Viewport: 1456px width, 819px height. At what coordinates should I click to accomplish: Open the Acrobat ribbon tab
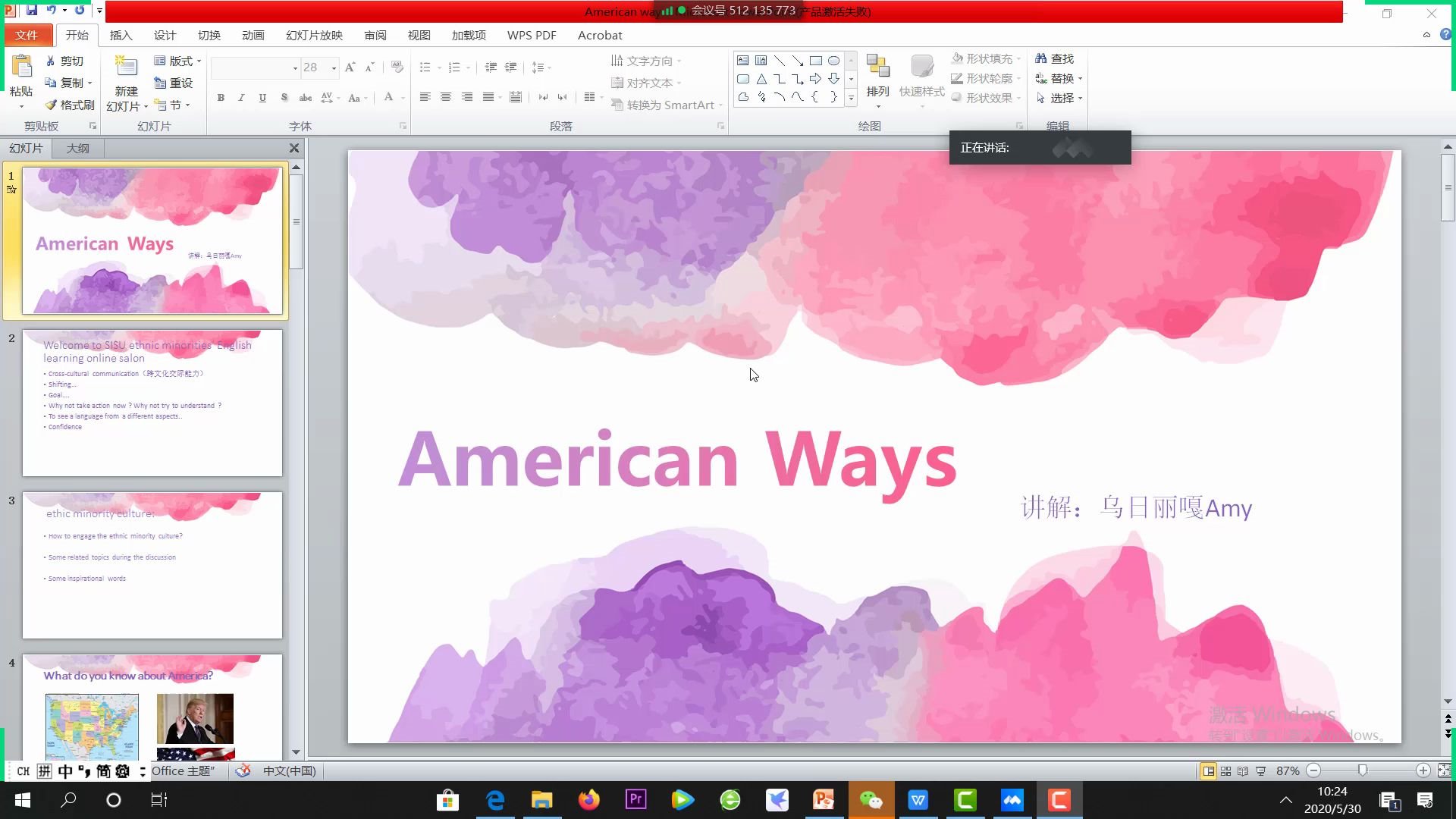599,35
